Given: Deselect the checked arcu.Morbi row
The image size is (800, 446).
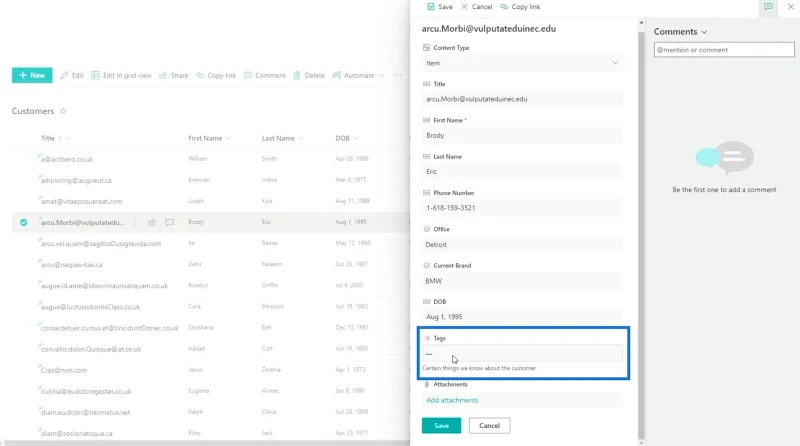Looking at the screenshot, I should [23, 222].
